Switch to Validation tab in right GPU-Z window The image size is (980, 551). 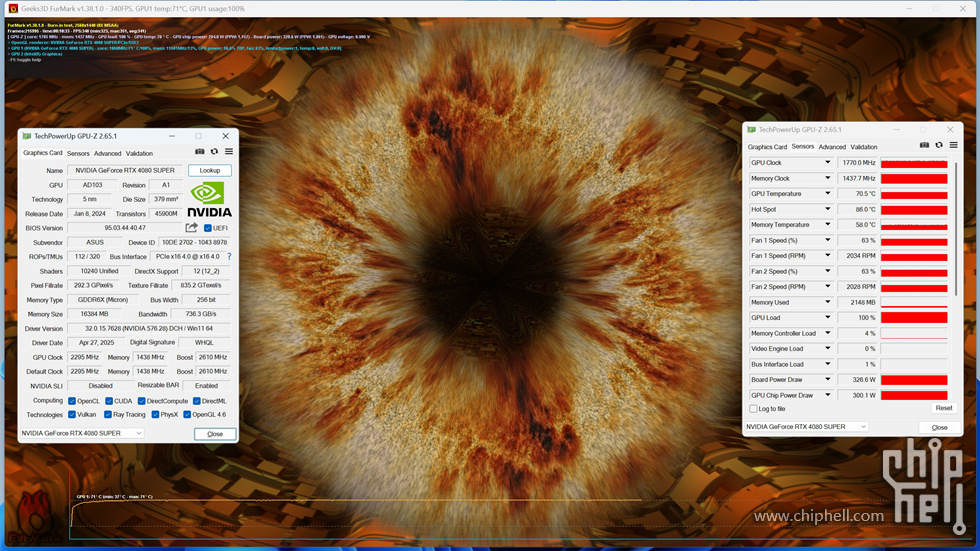tap(864, 147)
